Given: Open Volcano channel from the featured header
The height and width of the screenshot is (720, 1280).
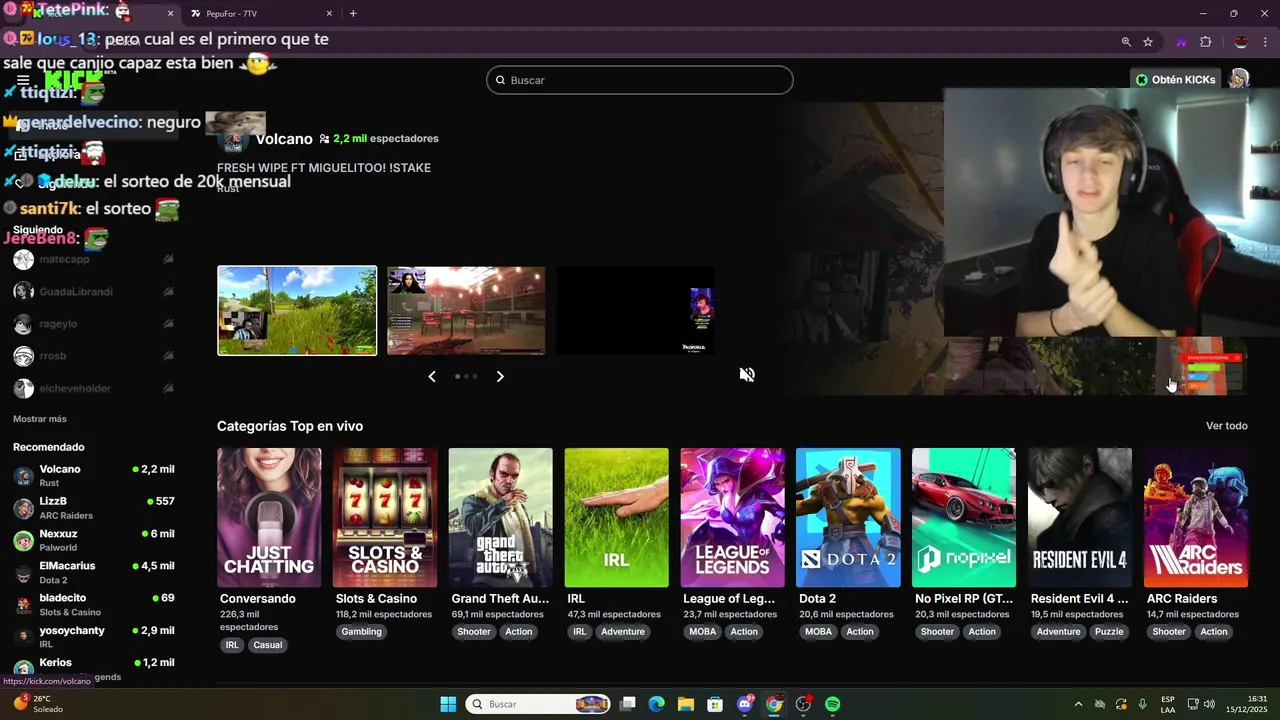Looking at the screenshot, I should 284,139.
